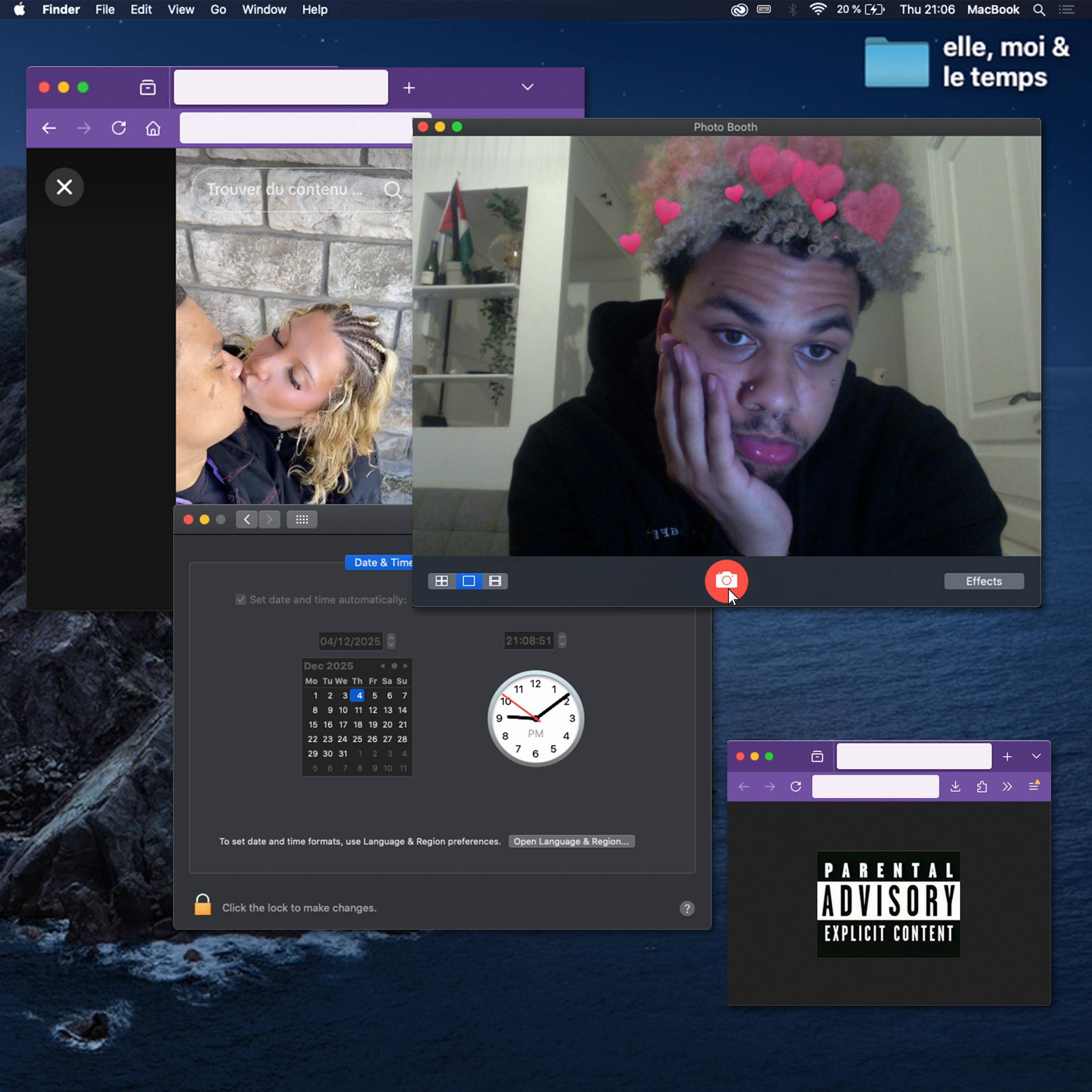The width and height of the screenshot is (1092, 1092).
Task: Open elle, moi & le temps folder
Action: (897, 63)
